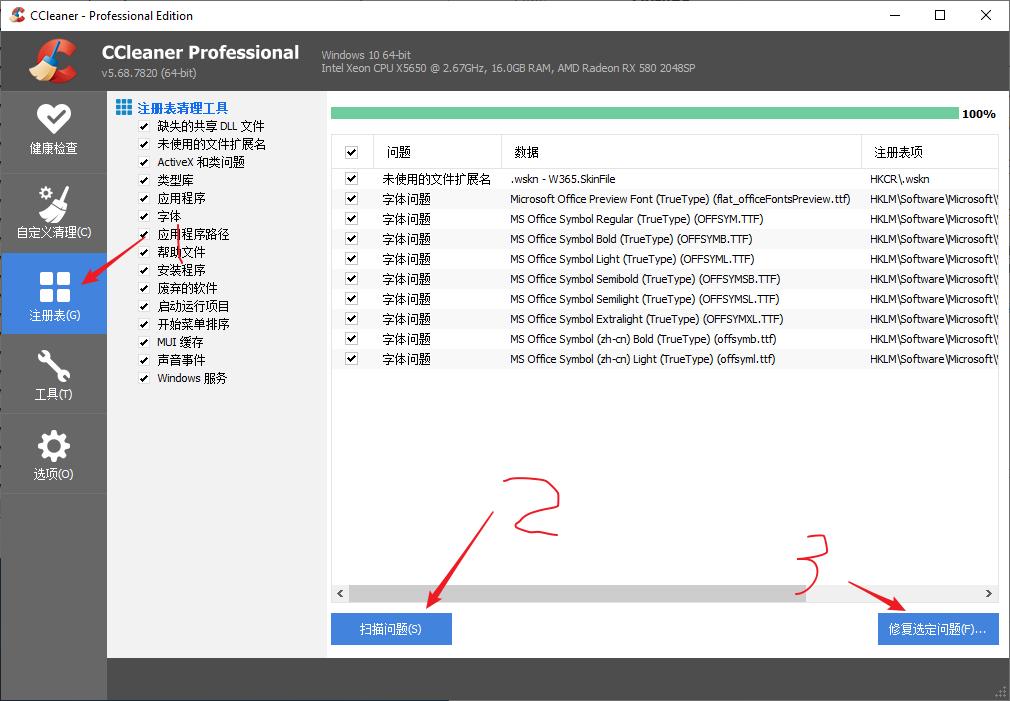Click the 问题 column header
The width and height of the screenshot is (1010, 701).
tap(399, 151)
